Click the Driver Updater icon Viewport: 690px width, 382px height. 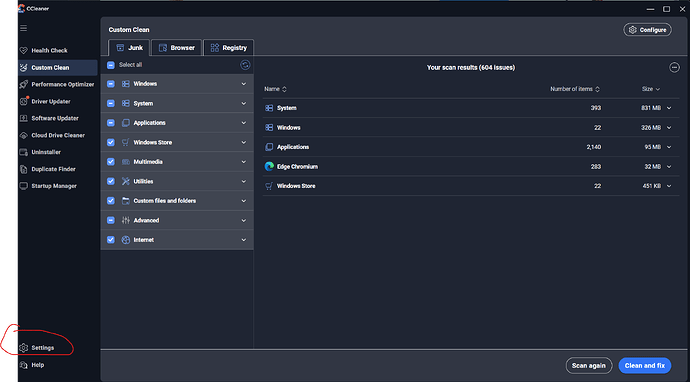pos(24,101)
